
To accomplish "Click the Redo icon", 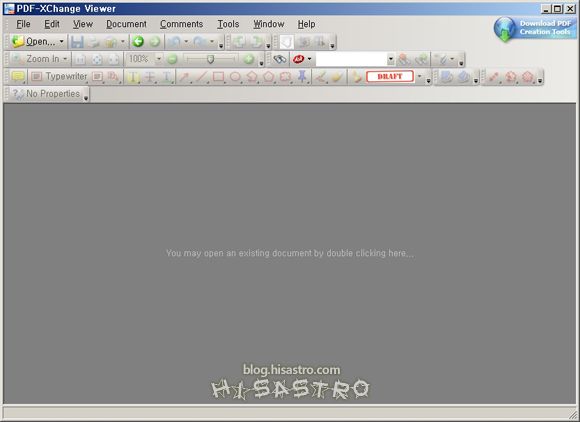I will tap(200, 42).
